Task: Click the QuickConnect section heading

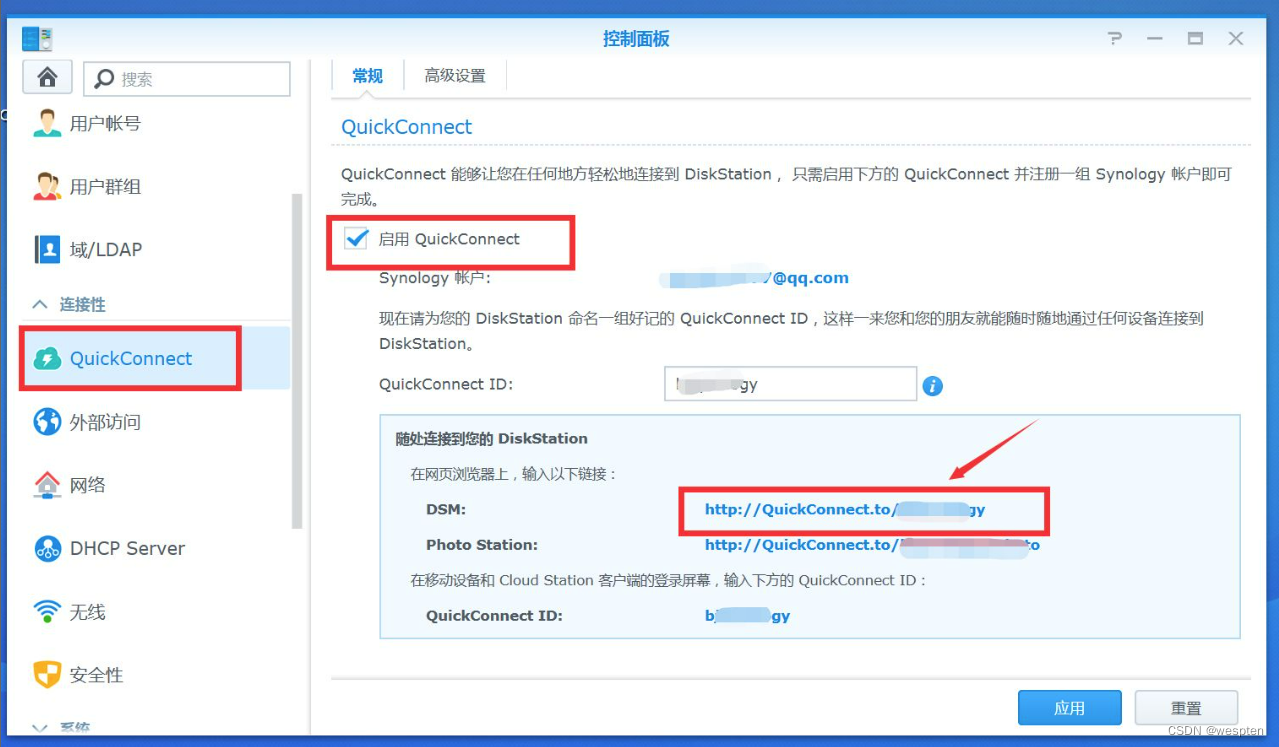Action: click(x=407, y=127)
